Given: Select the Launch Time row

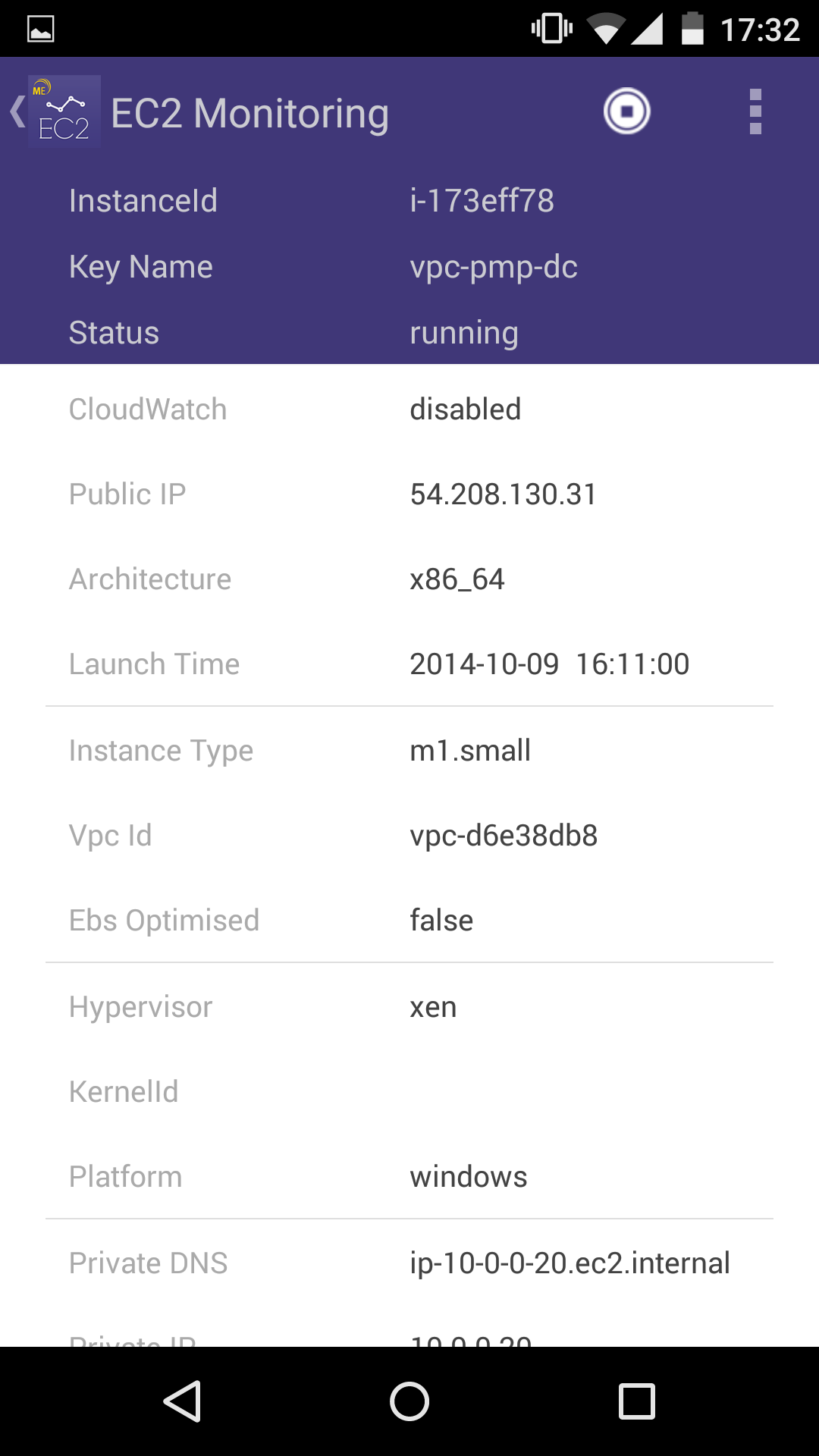Looking at the screenshot, I should click(x=409, y=664).
